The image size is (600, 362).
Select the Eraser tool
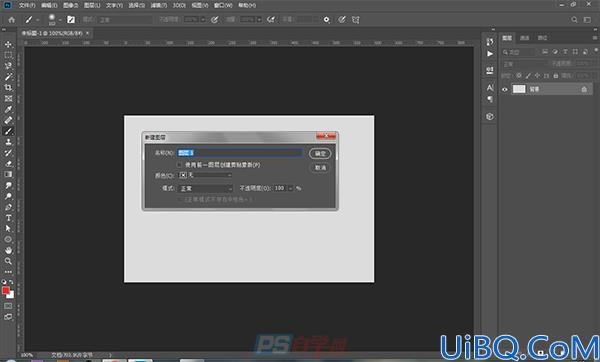[x=8, y=163]
